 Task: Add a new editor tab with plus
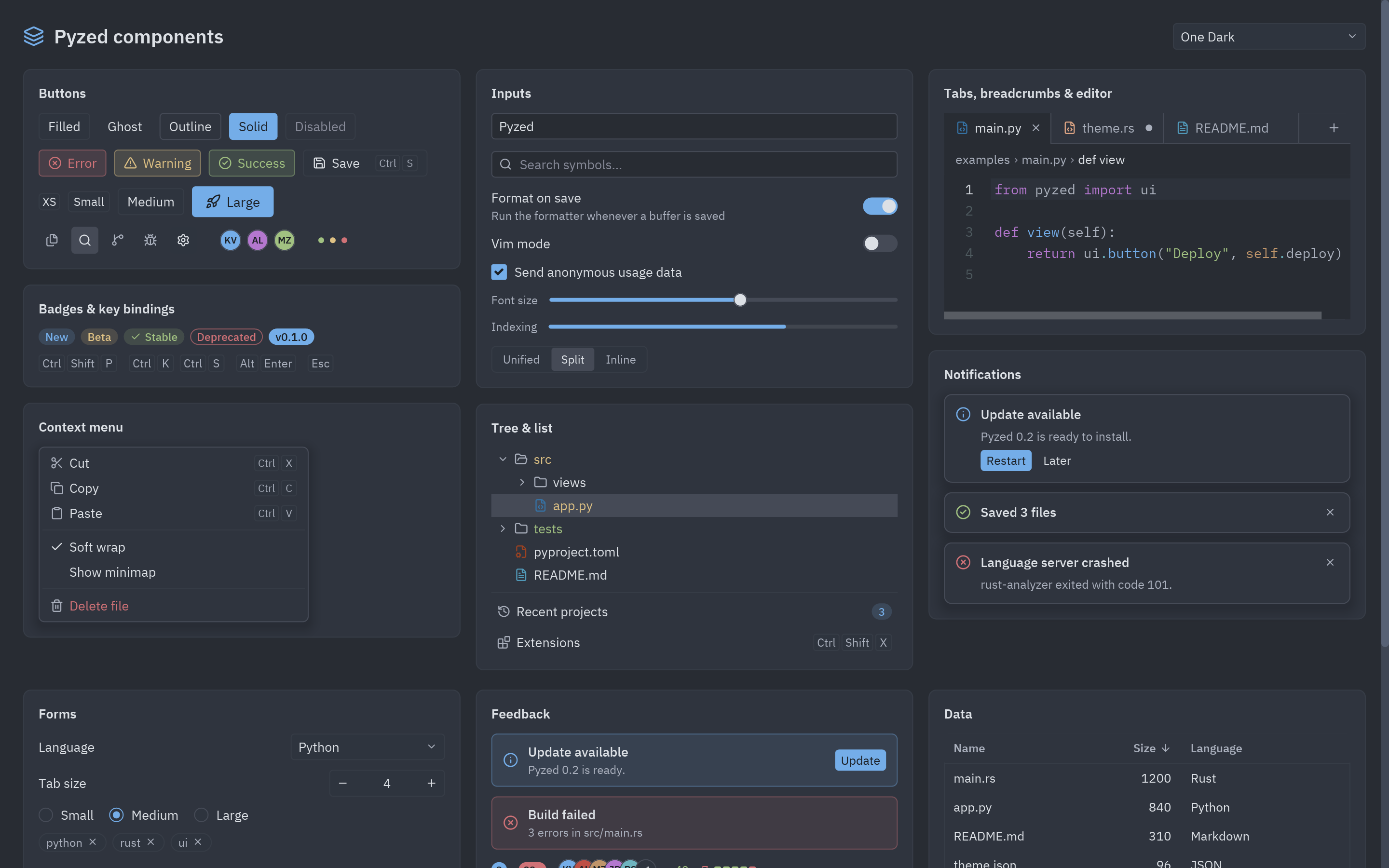1334,128
